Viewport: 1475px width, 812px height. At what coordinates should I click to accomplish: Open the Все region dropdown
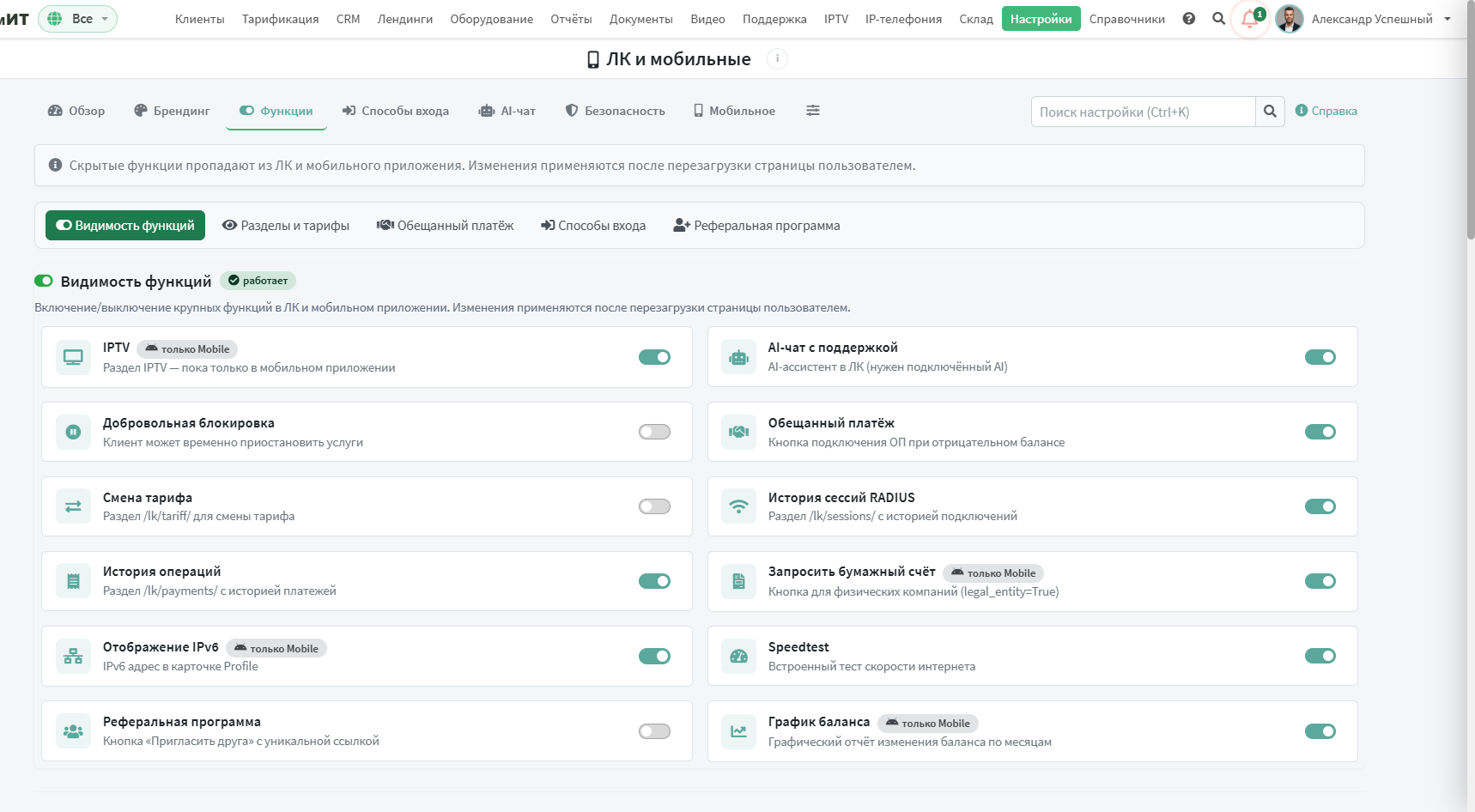[x=78, y=19]
